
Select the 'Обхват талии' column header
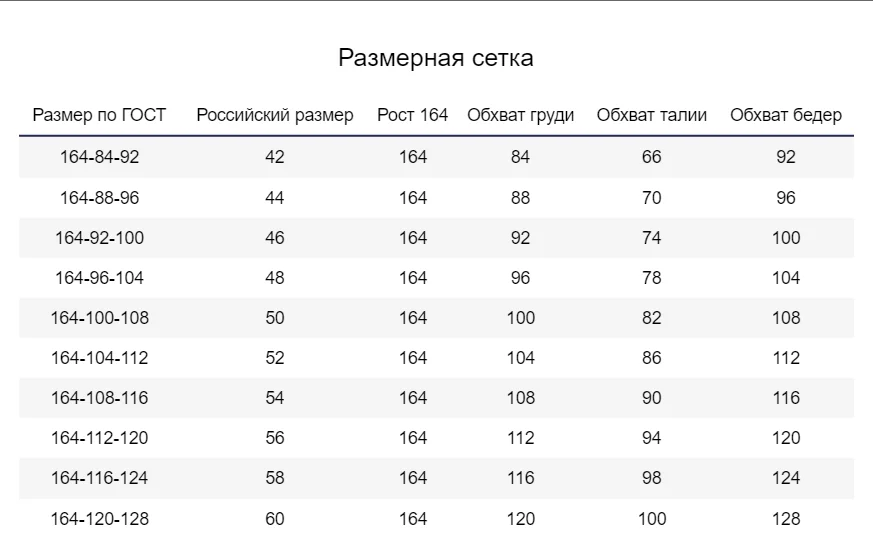tap(651, 115)
